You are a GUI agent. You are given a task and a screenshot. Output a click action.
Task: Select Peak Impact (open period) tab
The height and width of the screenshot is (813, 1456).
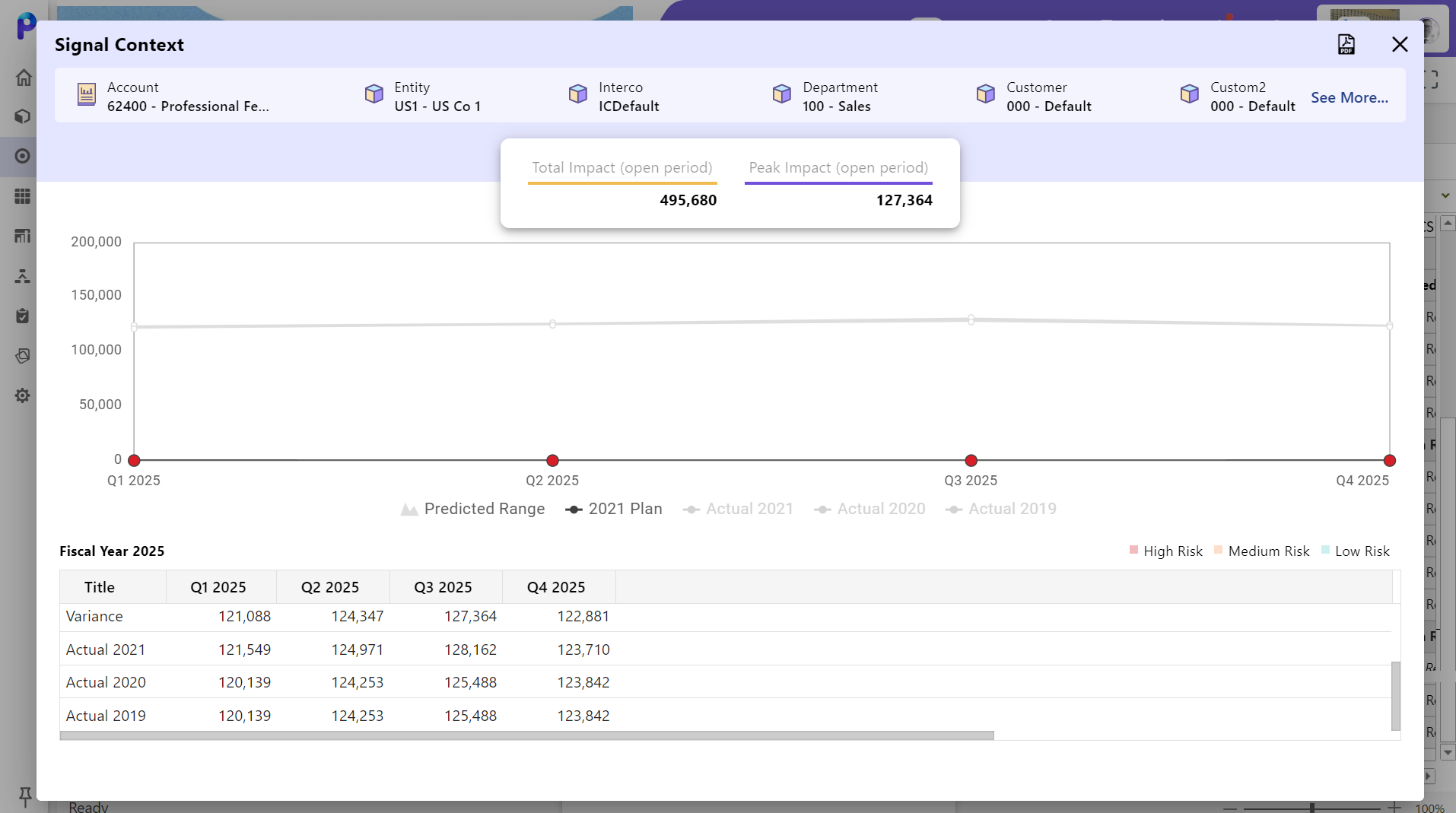click(x=838, y=168)
